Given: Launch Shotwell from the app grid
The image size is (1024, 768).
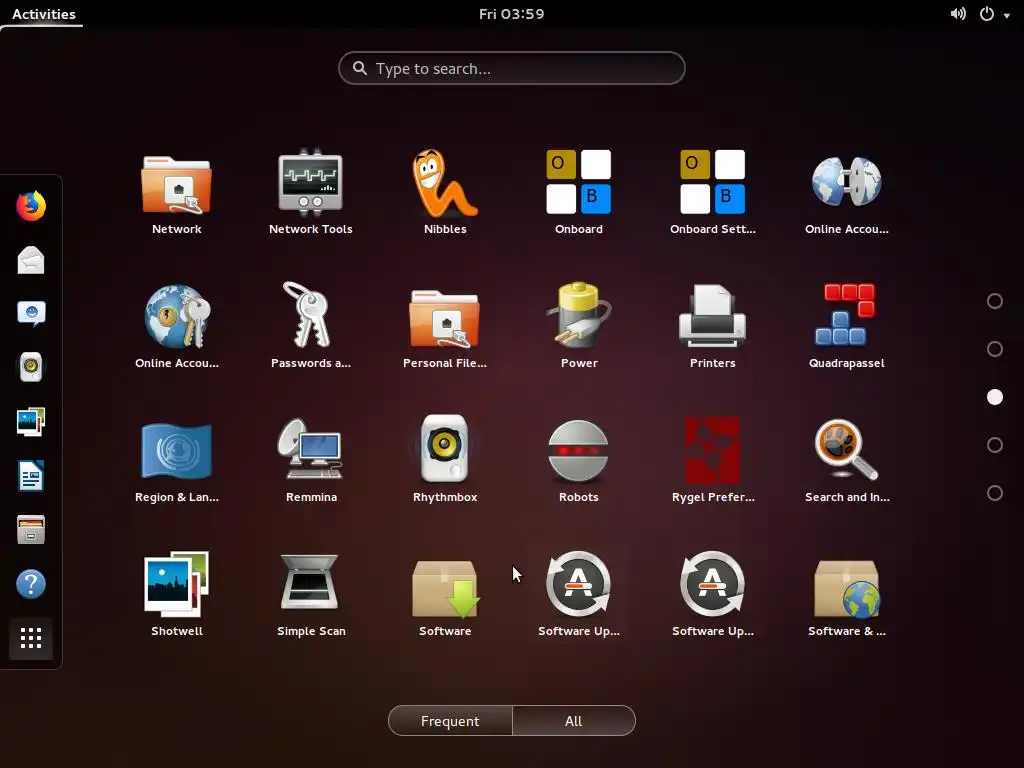Looking at the screenshot, I should (x=176, y=594).
